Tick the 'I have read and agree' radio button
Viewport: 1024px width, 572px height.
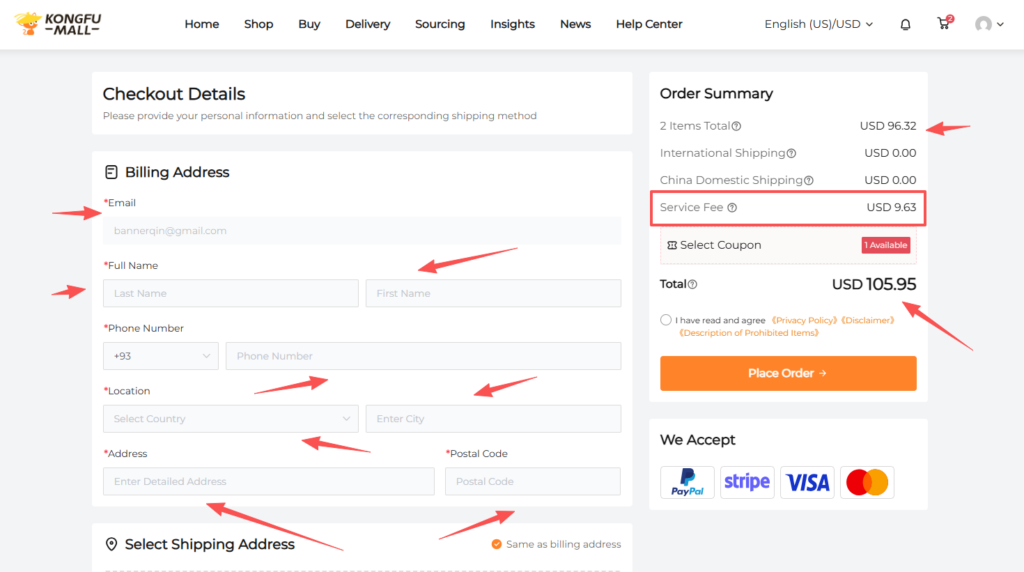click(x=666, y=320)
